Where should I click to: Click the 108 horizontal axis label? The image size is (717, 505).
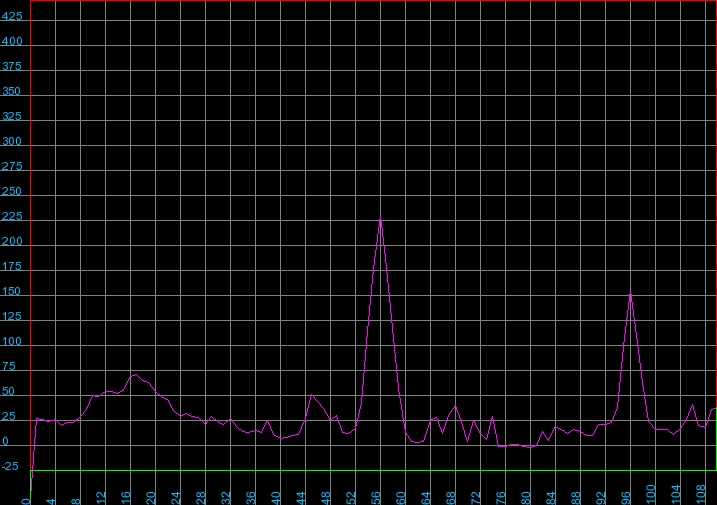pos(701,495)
